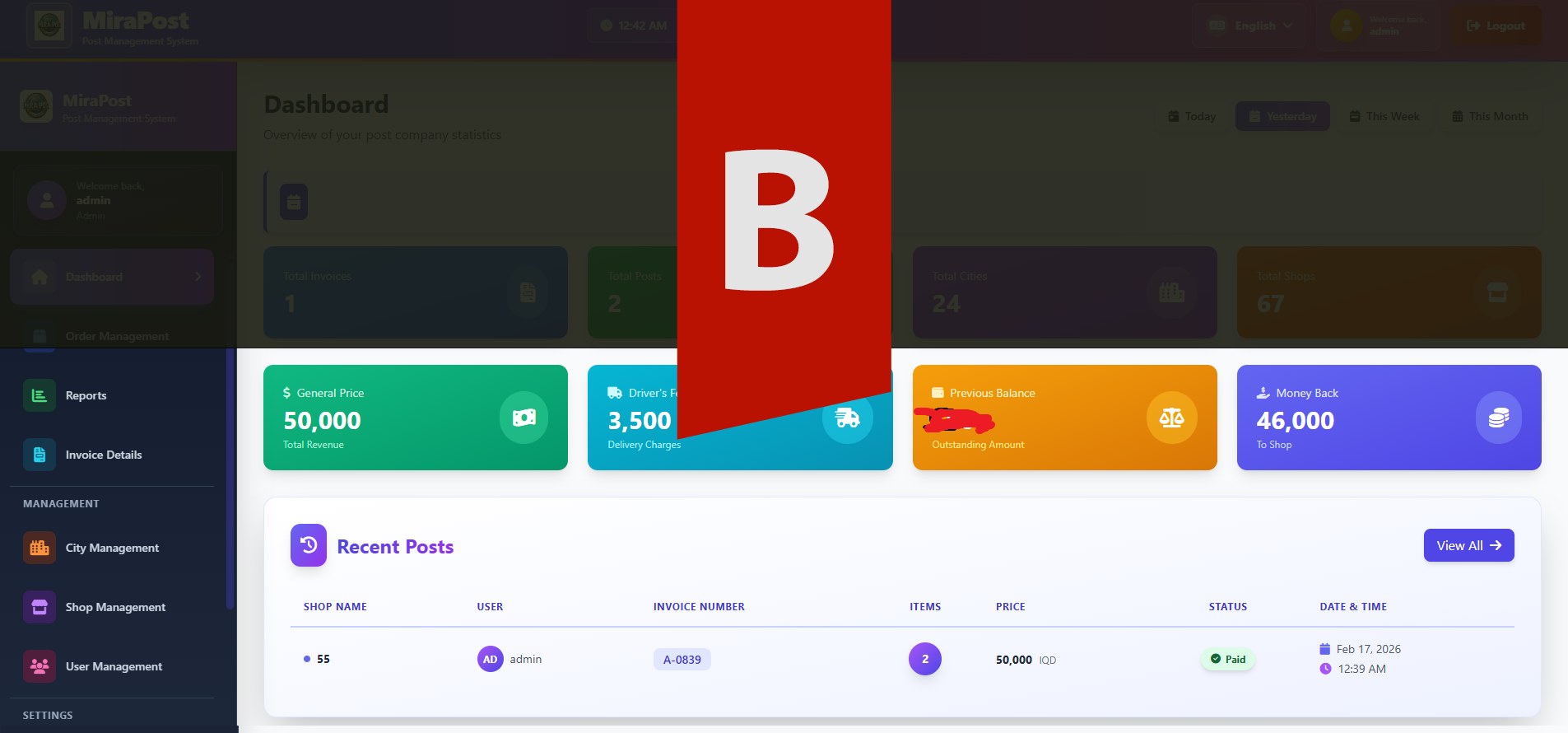
Task: Click the SHOP NAME column header
Action: (x=335, y=607)
